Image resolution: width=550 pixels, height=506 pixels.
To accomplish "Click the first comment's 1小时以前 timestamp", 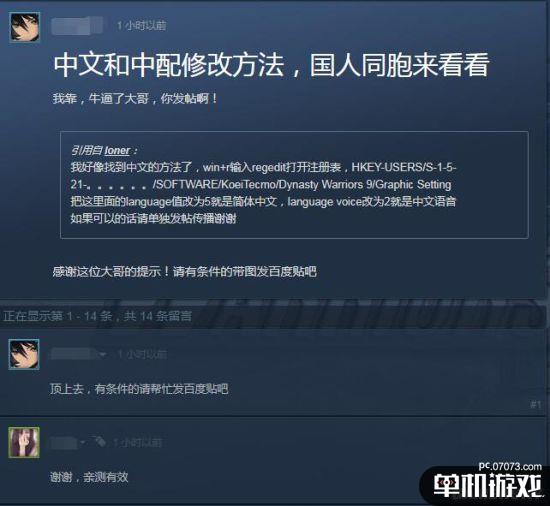I will pos(142,354).
